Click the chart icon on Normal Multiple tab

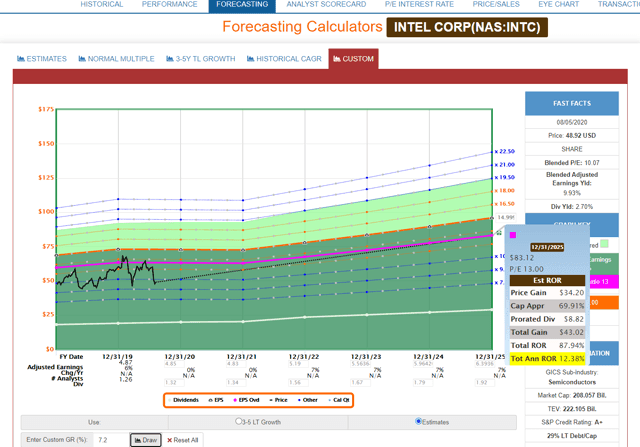79,59
